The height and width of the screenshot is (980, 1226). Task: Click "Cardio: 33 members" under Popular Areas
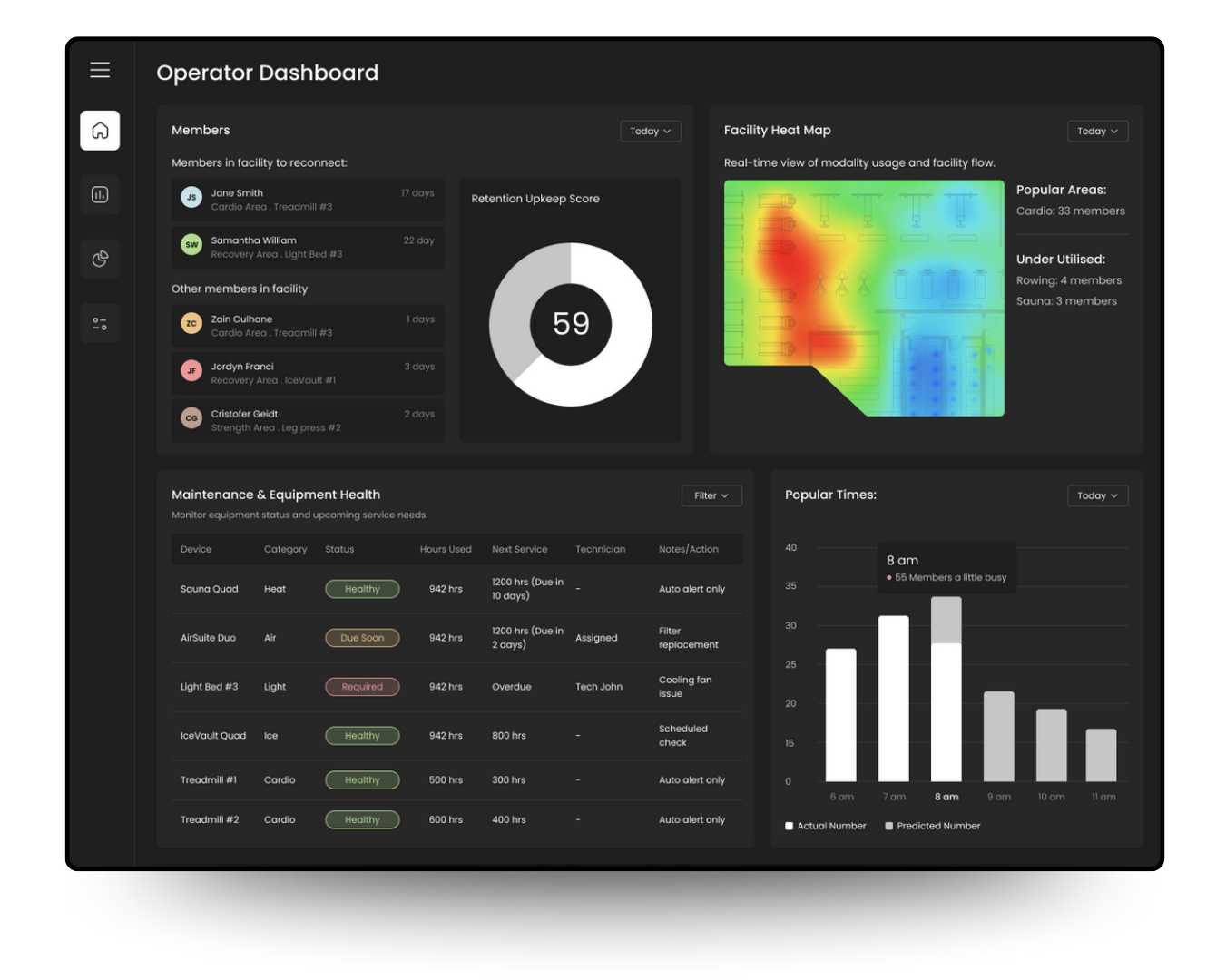(1071, 211)
